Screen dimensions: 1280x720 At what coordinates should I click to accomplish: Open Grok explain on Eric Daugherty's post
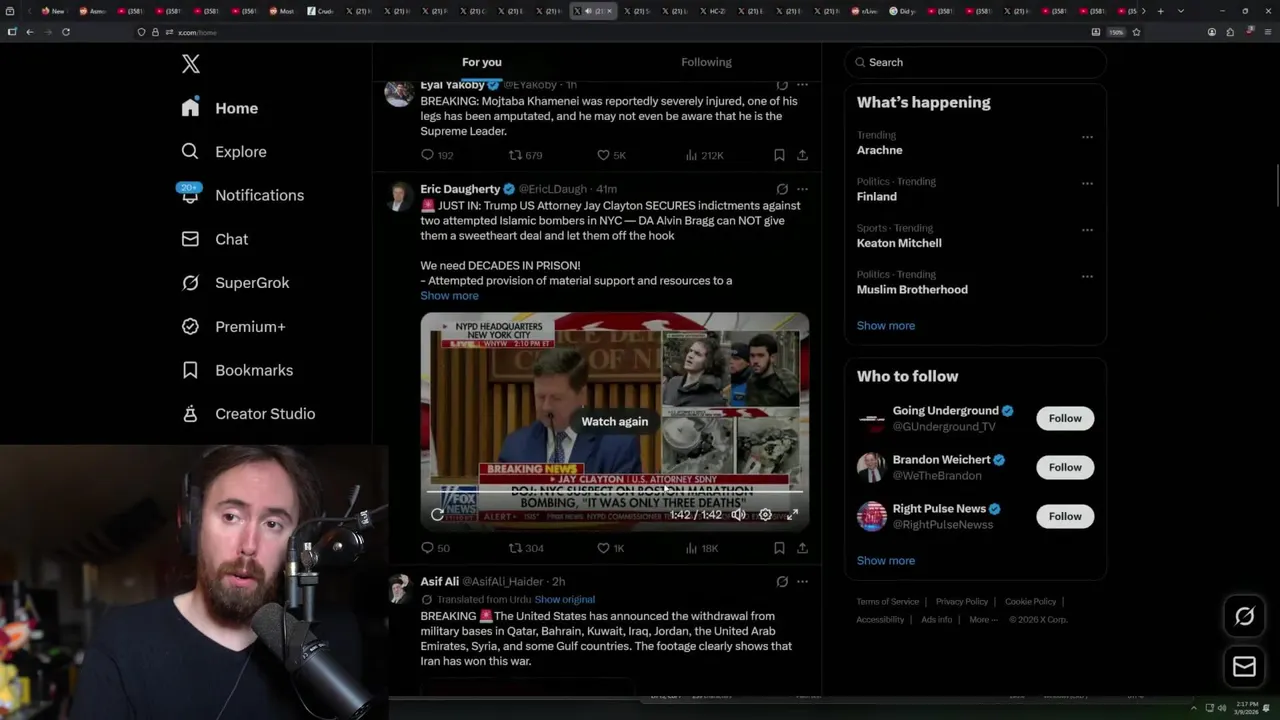[x=782, y=189]
